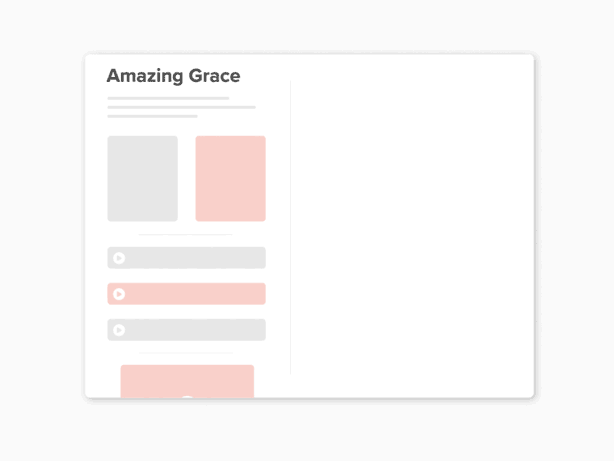This screenshot has height=461, width=614.
Task: Click the longest placeholder text line
Action: click(182, 107)
